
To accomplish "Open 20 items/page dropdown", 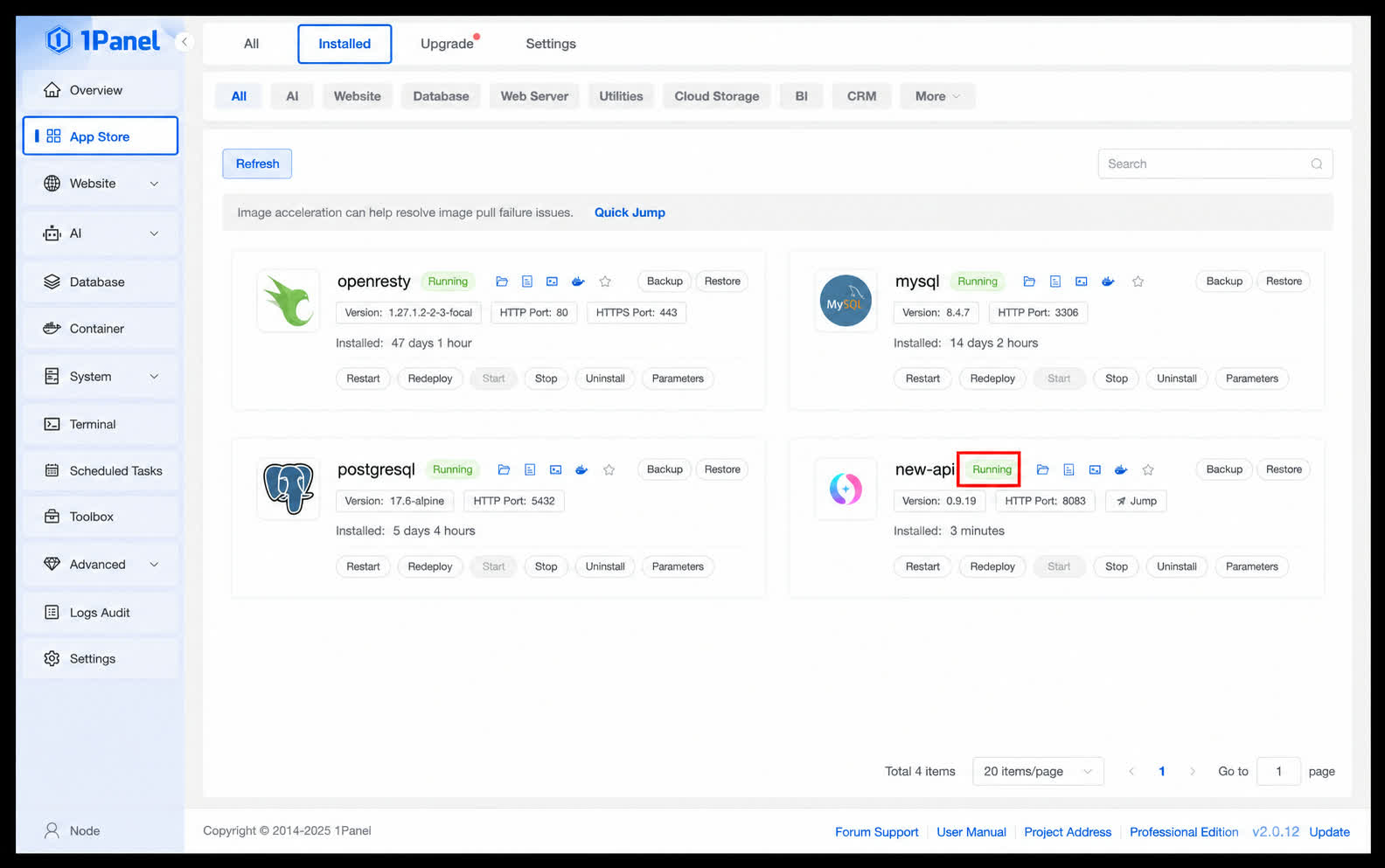I will tap(1038, 771).
